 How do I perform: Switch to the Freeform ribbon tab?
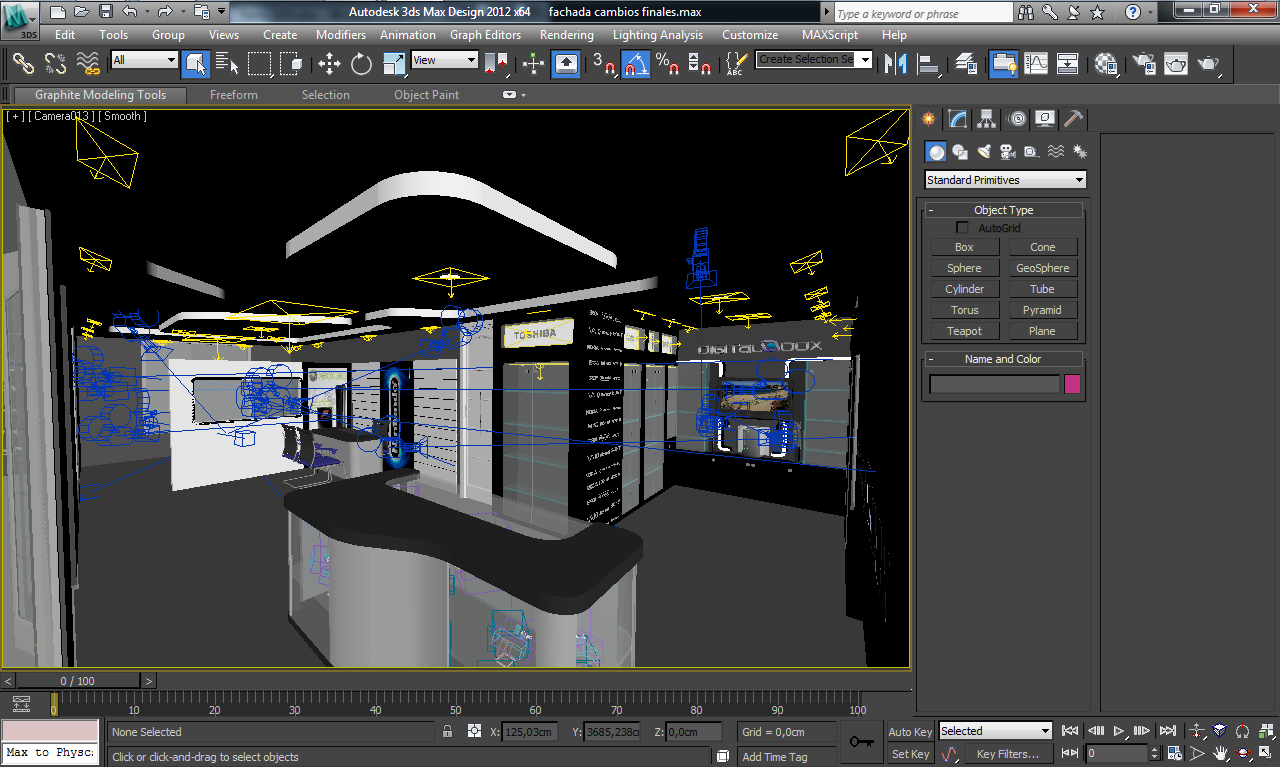click(233, 95)
